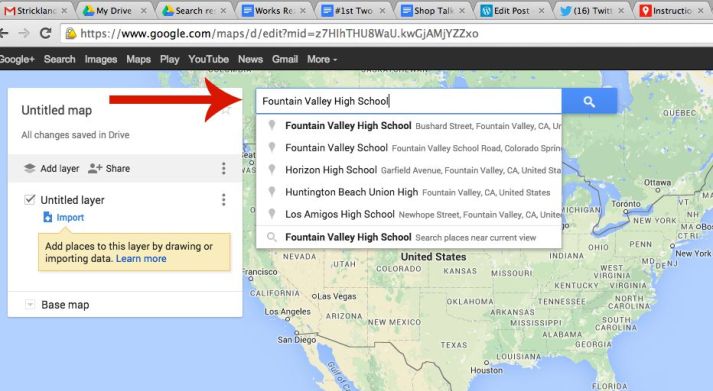The width and height of the screenshot is (713, 391).
Task: Click the Share button
Action: (x=109, y=168)
